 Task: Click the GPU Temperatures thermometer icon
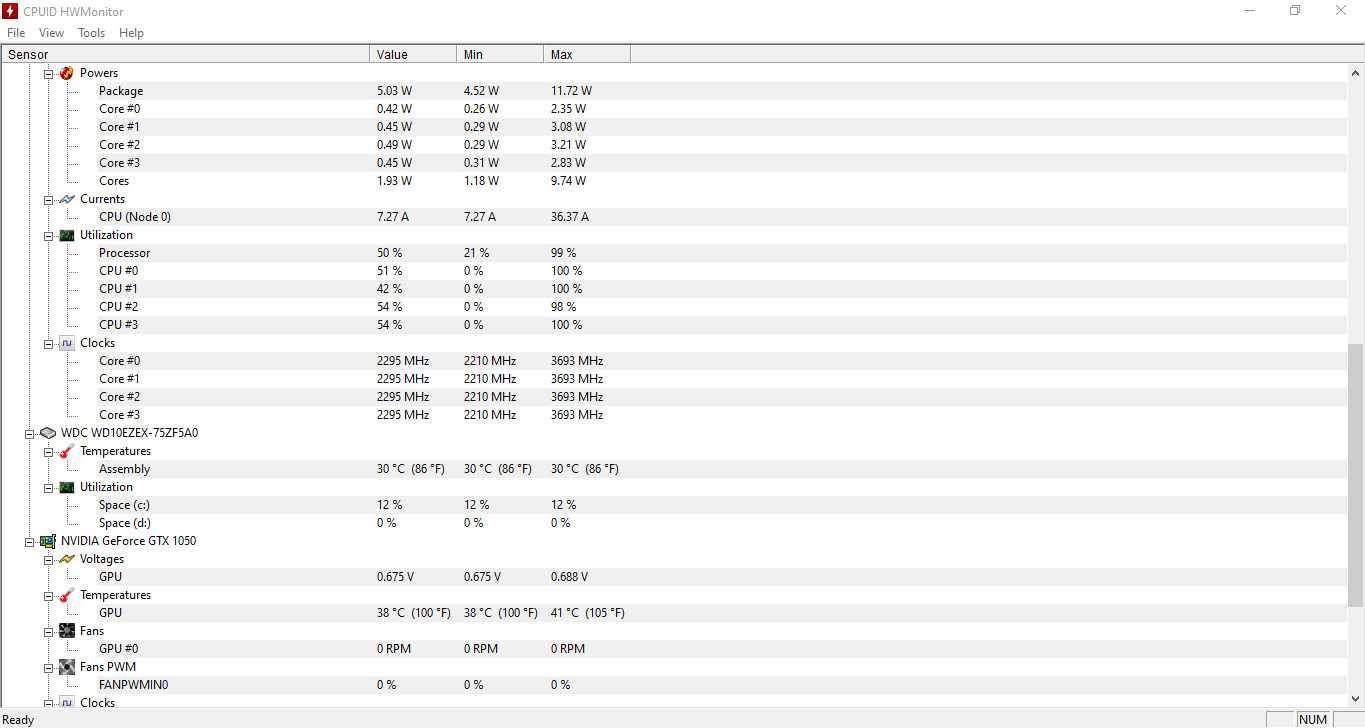point(67,595)
